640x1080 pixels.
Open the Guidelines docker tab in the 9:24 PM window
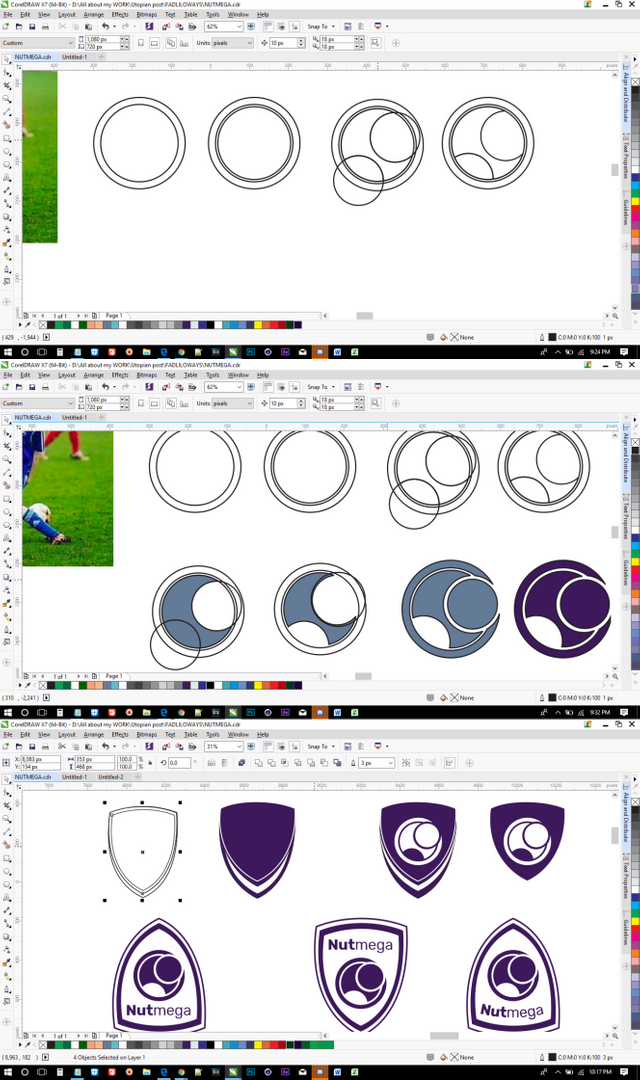coord(626,212)
